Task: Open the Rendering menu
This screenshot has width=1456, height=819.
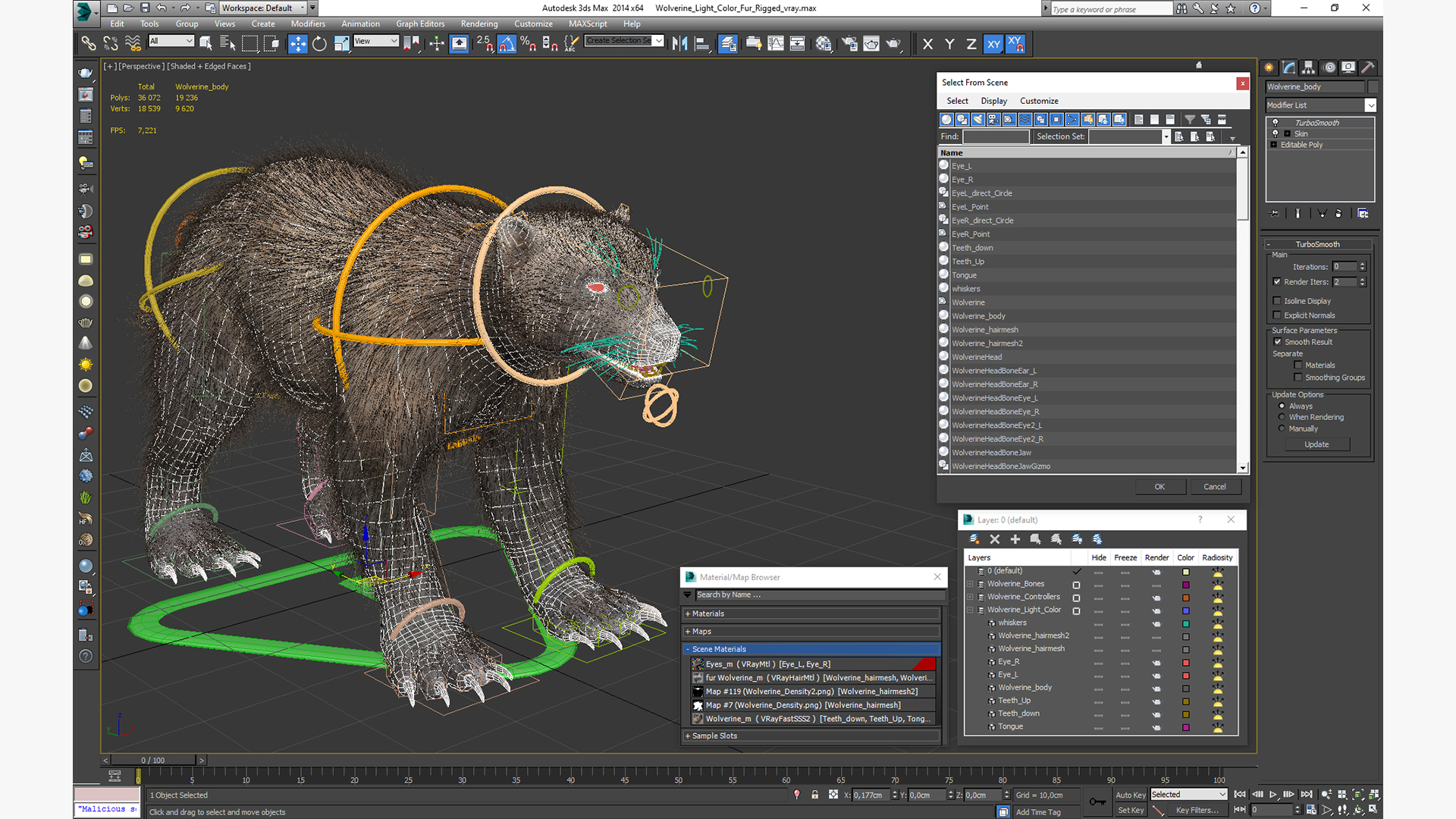Action: click(x=479, y=24)
